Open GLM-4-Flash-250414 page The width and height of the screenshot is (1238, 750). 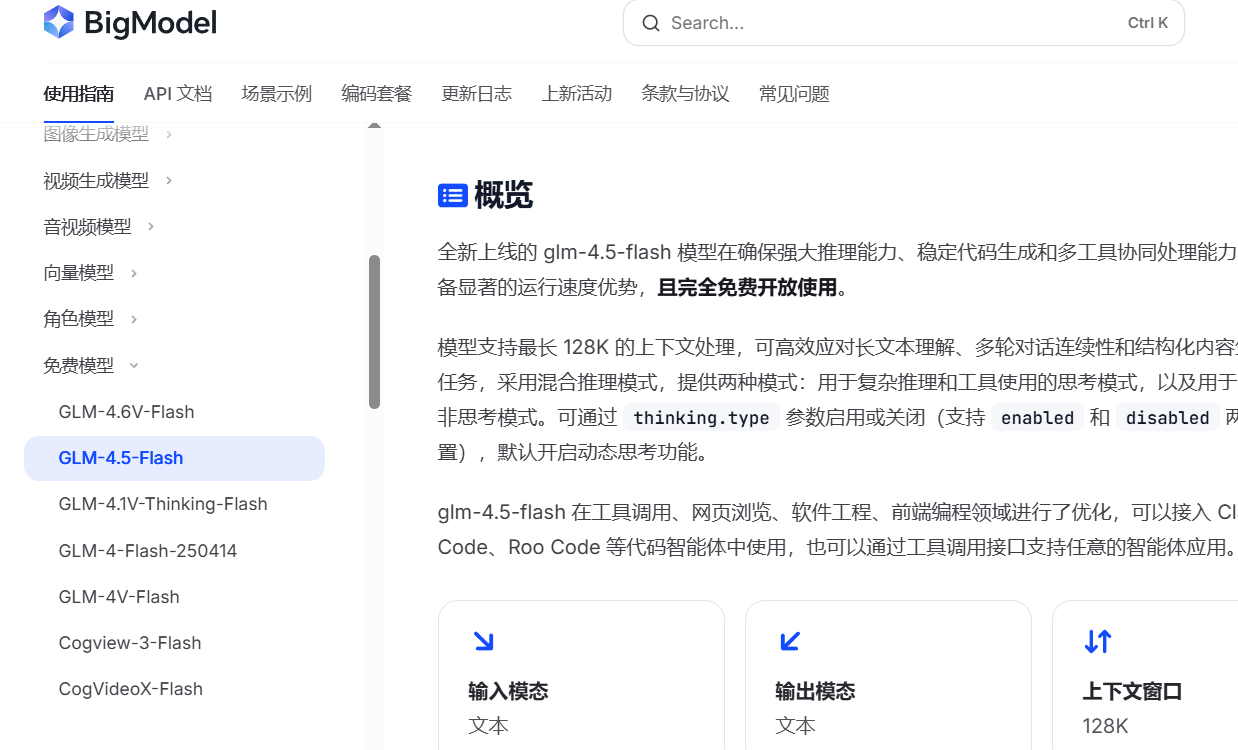click(x=174, y=551)
